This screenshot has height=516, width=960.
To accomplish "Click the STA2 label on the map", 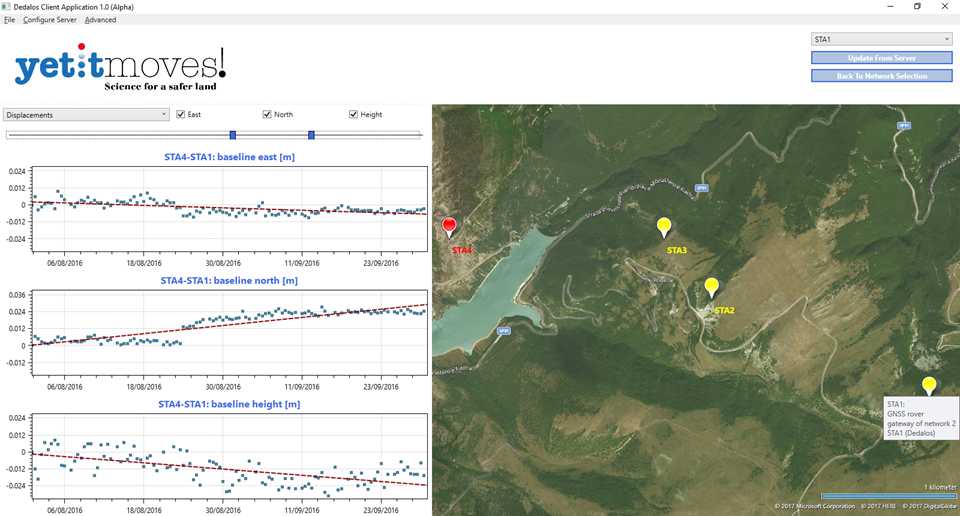I will (724, 310).
